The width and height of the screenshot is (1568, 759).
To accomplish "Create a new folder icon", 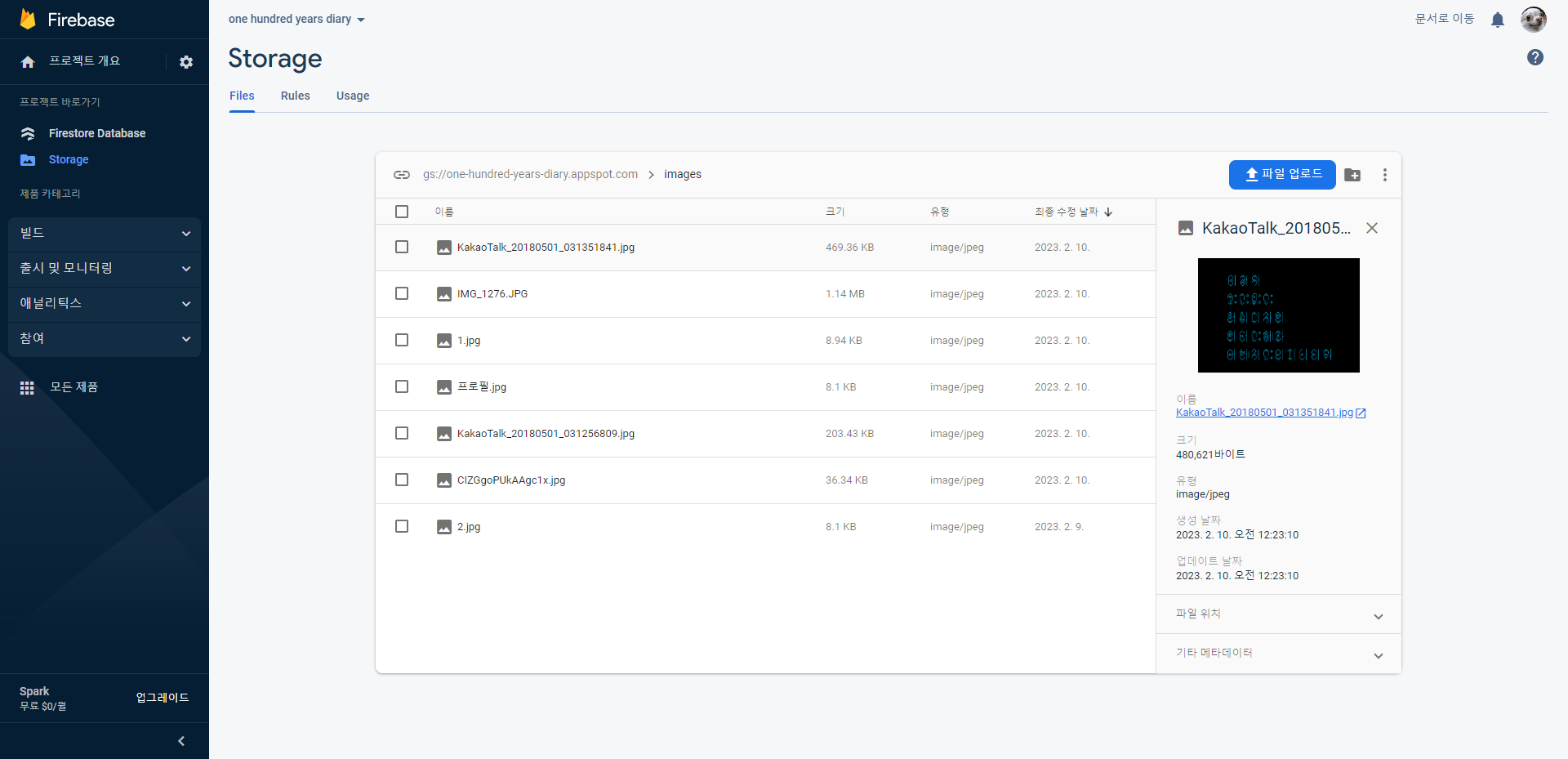I will 1352,175.
